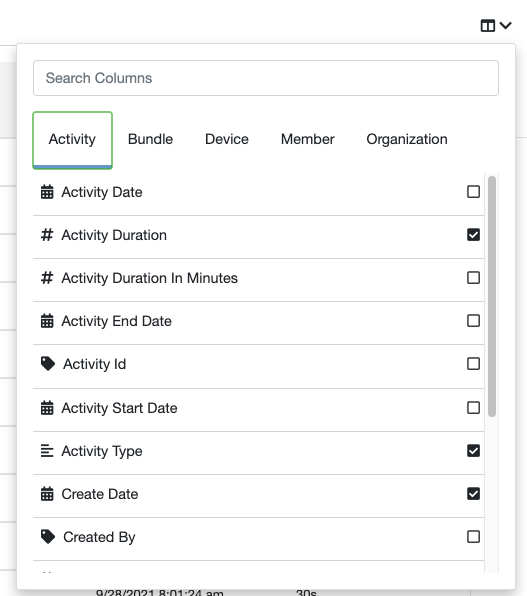Click the Activity Start Date label

click(x=119, y=408)
